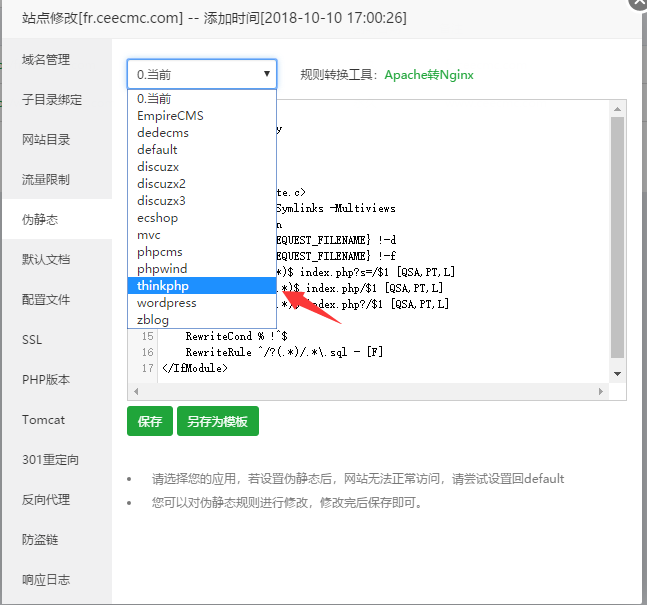Click 另存为模板 to save template
The height and width of the screenshot is (605, 647).
pos(218,421)
